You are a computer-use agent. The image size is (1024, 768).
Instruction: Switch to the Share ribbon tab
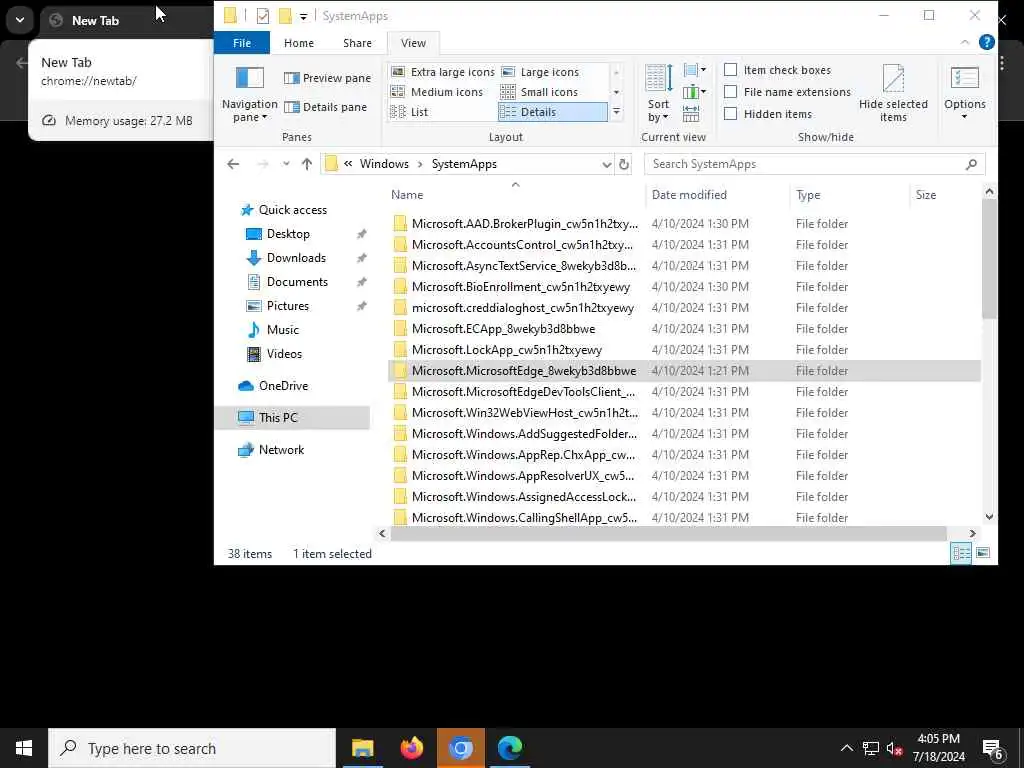(x=357, y=42)
